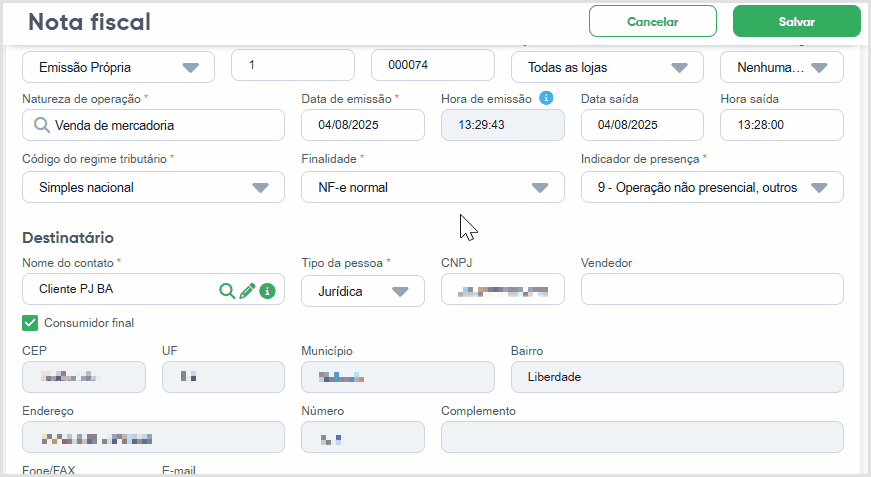This screenshot has width=871, height=477.
Task: Show the Hora de emissão info tooltip
Action: coord(546,98)
